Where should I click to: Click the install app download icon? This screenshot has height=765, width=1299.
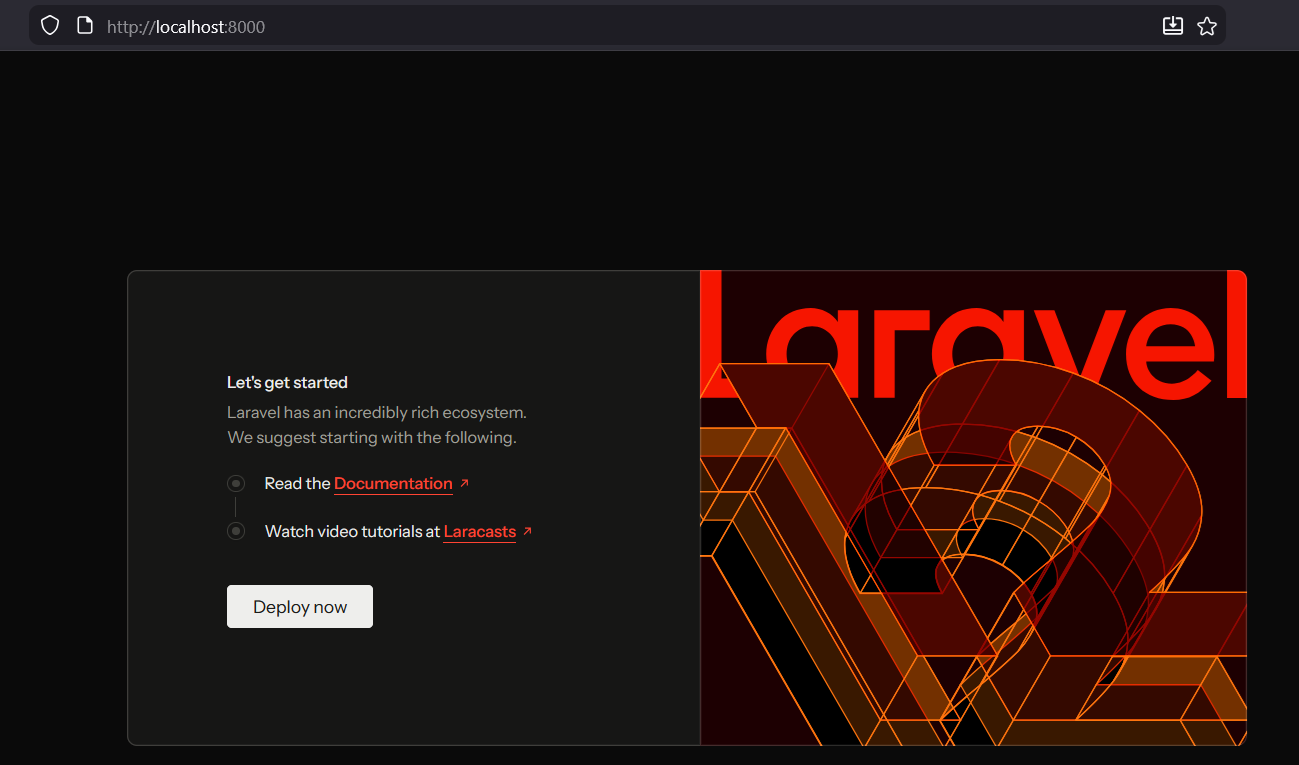click(x=1173, y=26)
